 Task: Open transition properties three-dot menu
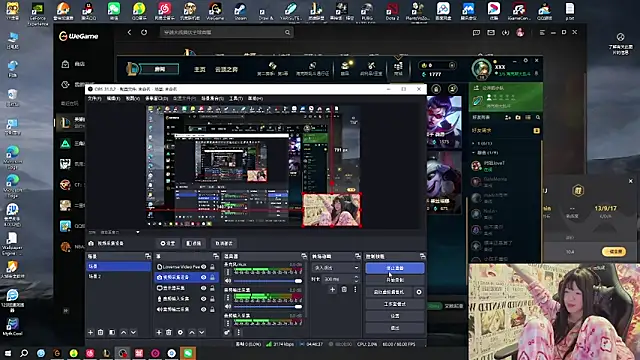[x=355, y=289]
